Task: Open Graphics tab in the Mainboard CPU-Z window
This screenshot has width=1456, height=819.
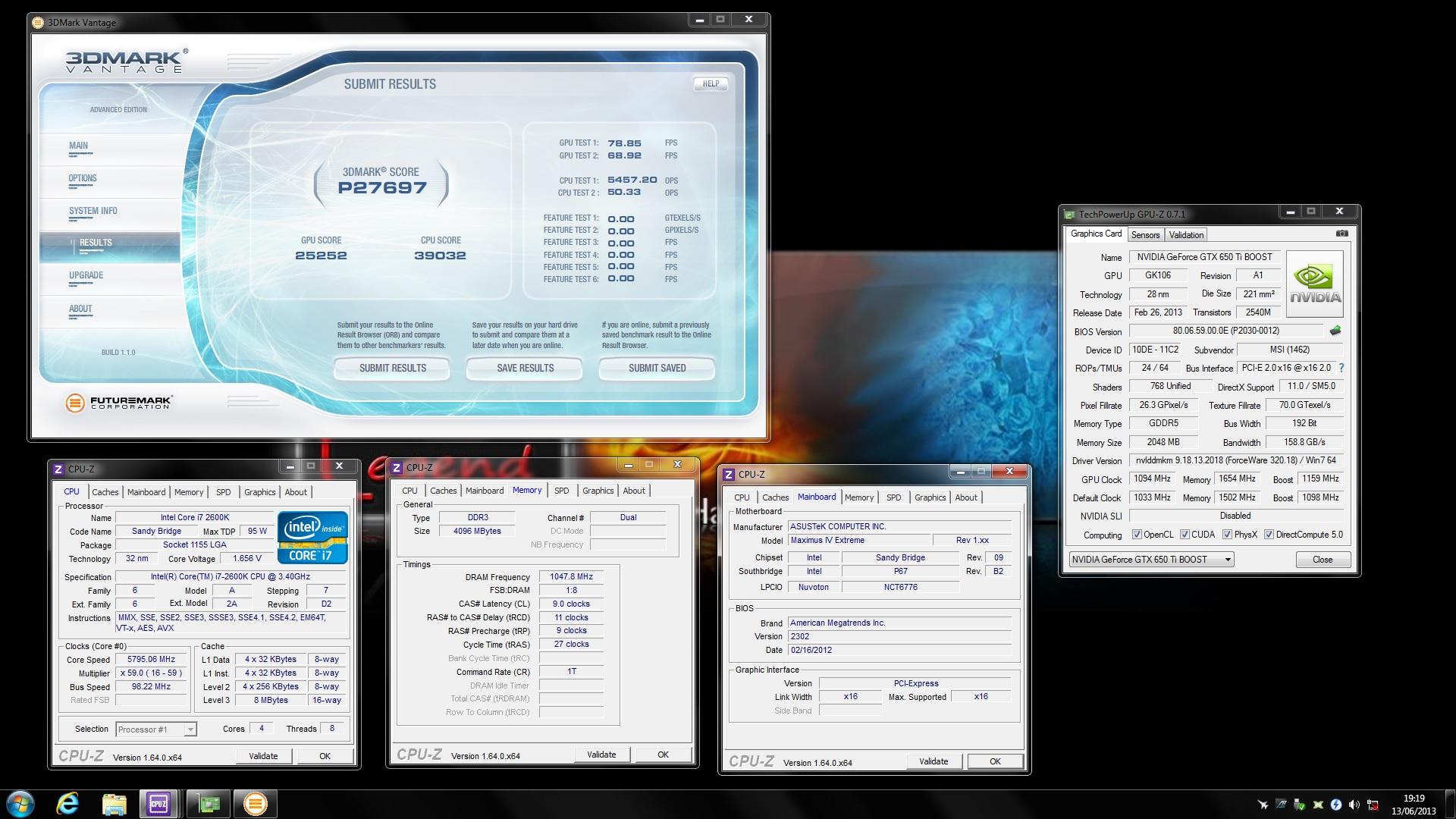Action: point(930,497)
